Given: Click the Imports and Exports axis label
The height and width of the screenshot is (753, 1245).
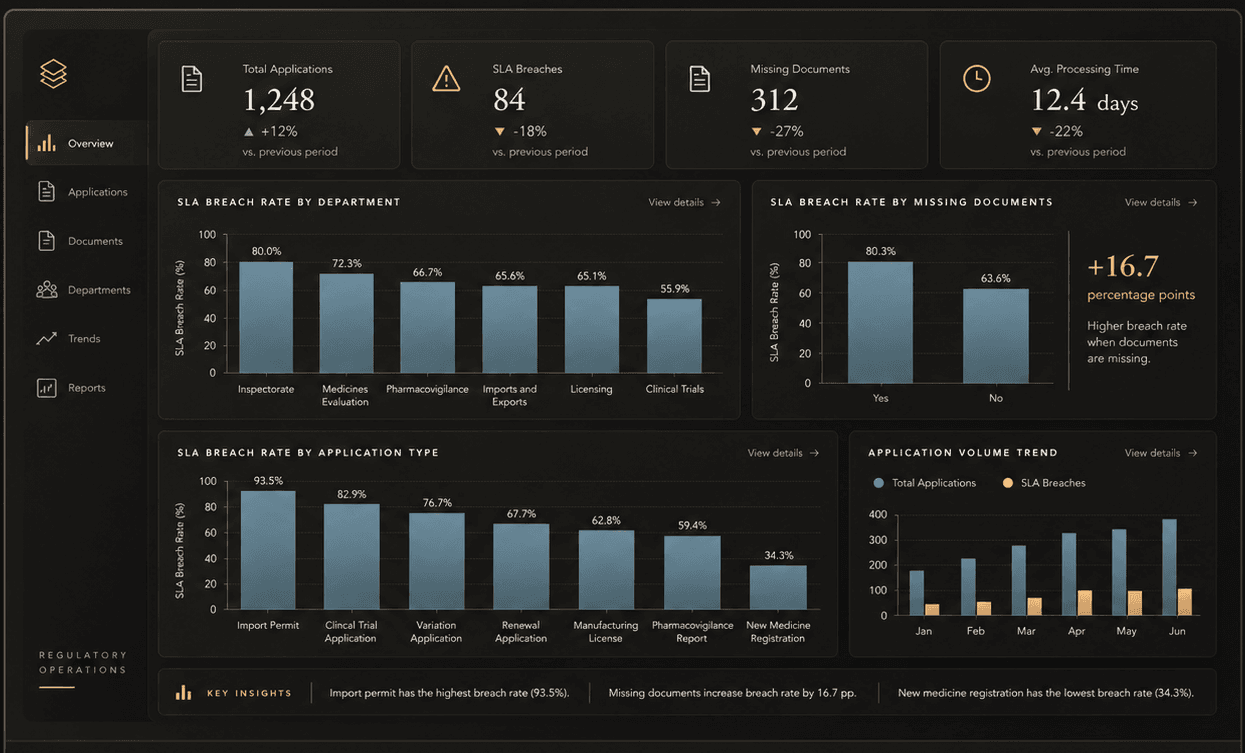Looking at the screenshot, I should tap(510, 395).
